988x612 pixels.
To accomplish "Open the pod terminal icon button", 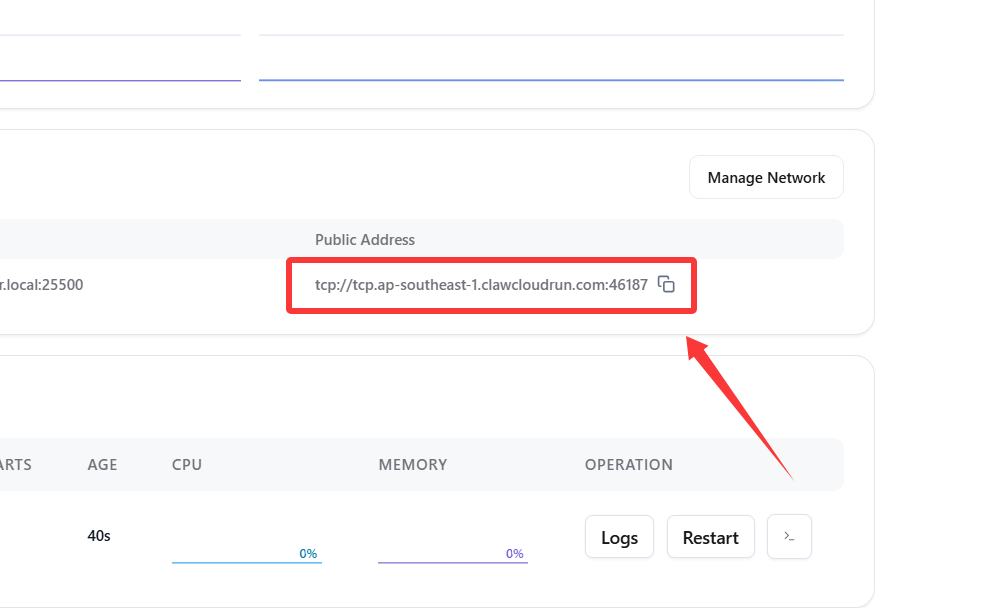I will coord(789,537).
